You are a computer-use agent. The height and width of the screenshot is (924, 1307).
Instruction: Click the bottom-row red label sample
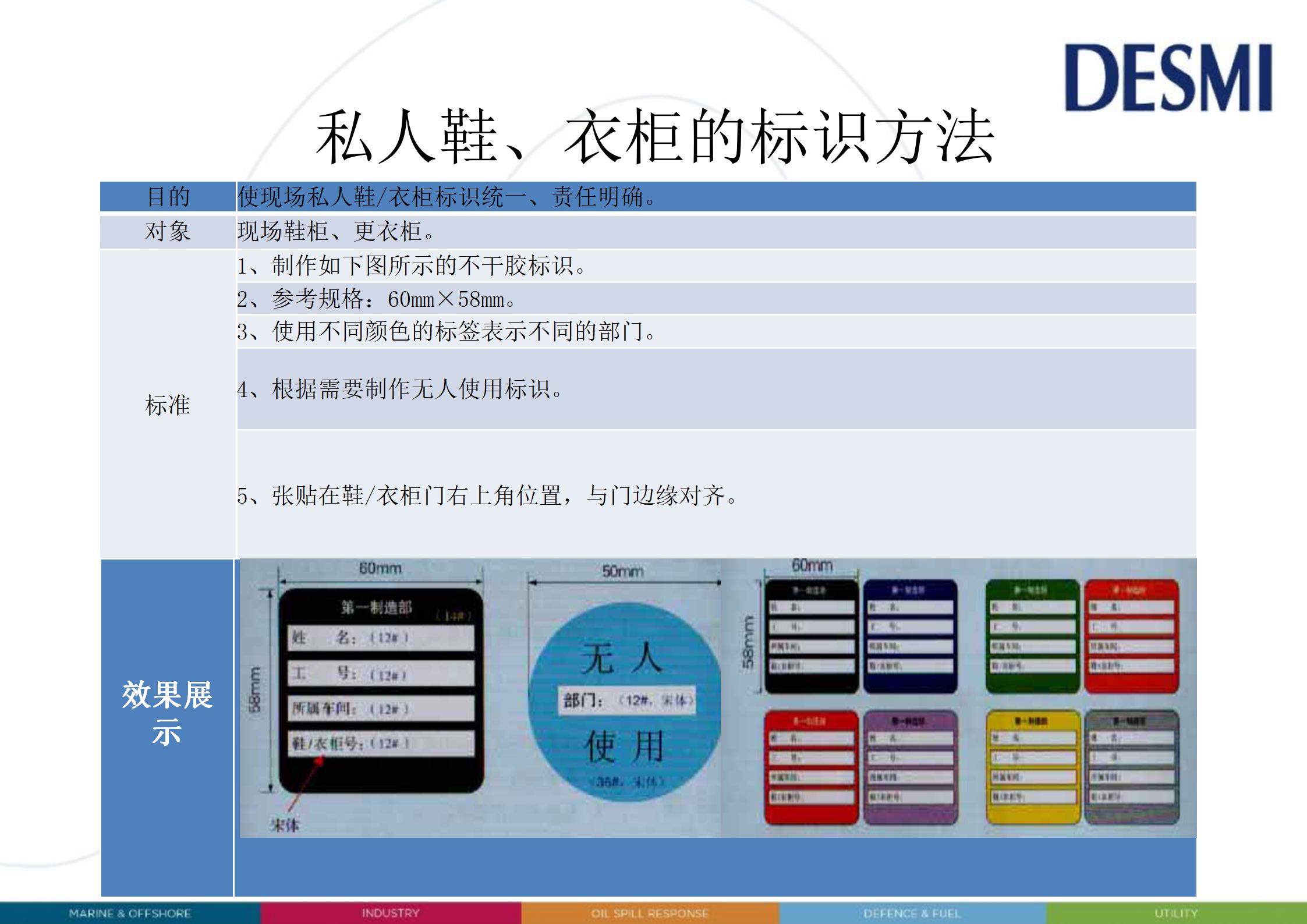(812, 767)
